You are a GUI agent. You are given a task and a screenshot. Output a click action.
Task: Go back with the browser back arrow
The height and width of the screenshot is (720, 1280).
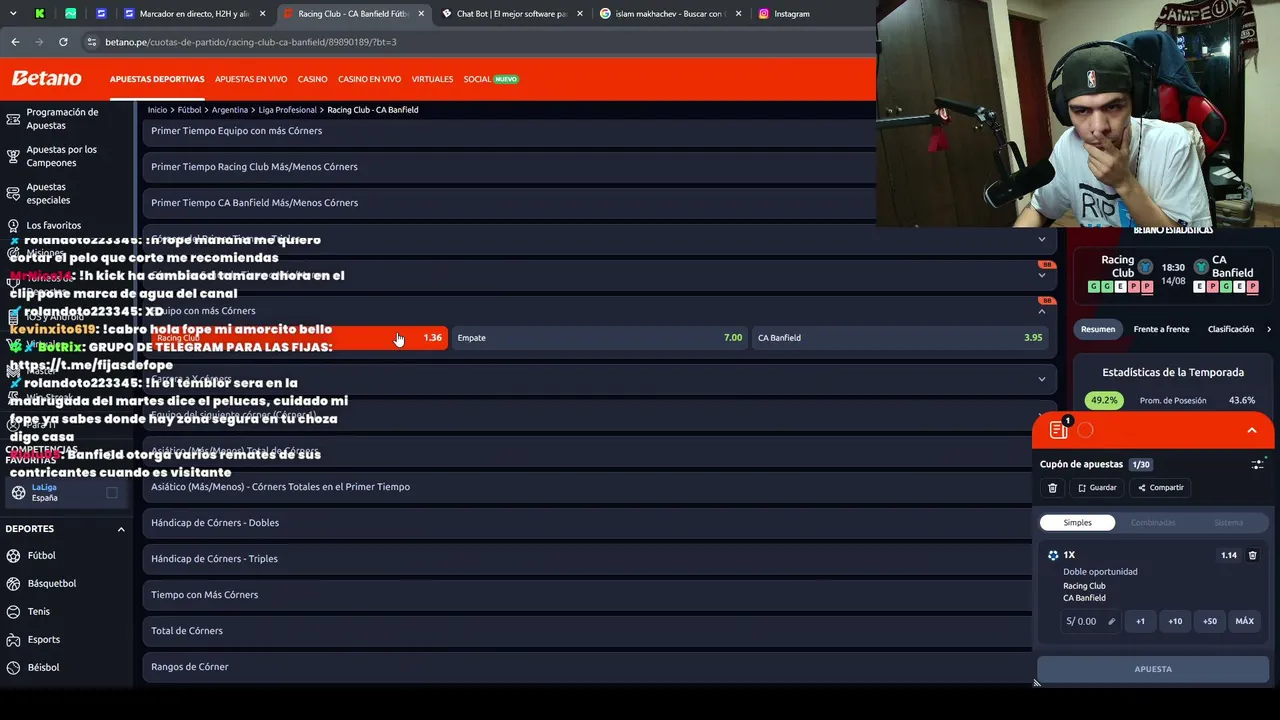tap(15, 42)
